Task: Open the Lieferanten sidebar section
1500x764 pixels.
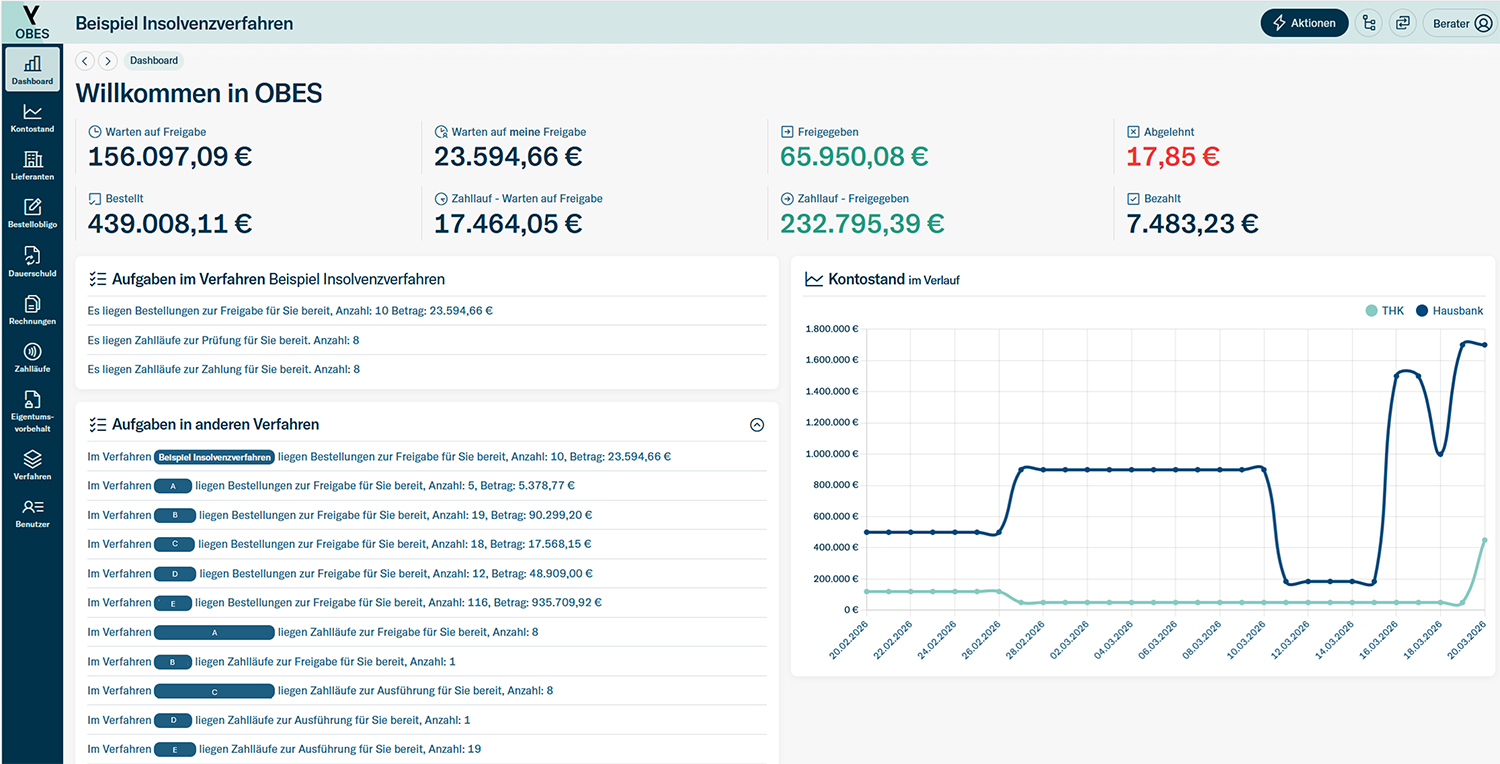Action: click(32, 166)
